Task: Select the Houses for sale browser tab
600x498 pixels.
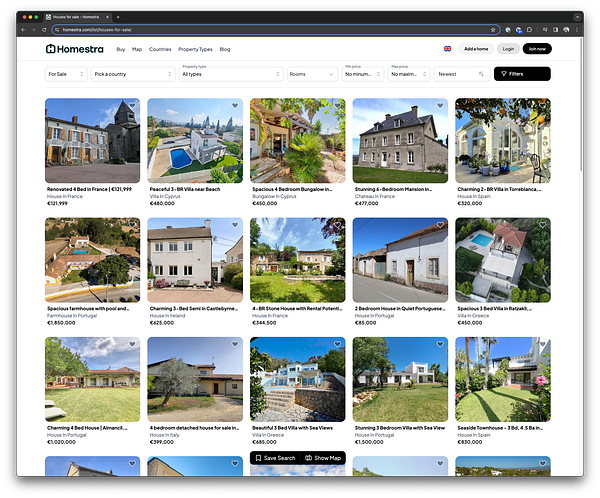Action: 77,17
